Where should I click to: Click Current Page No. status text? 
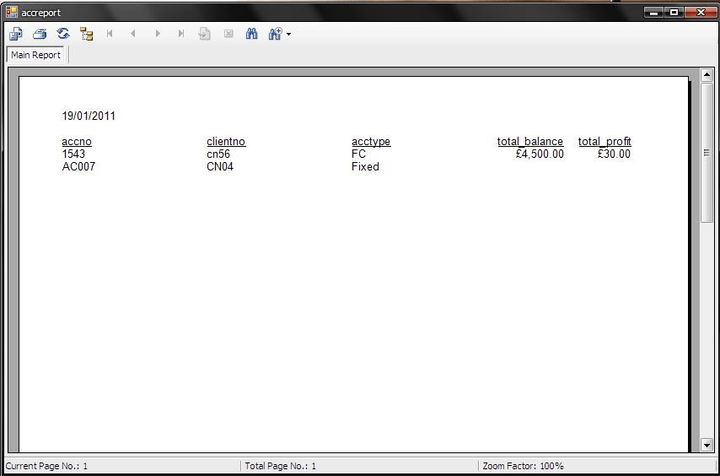[46, 466]
